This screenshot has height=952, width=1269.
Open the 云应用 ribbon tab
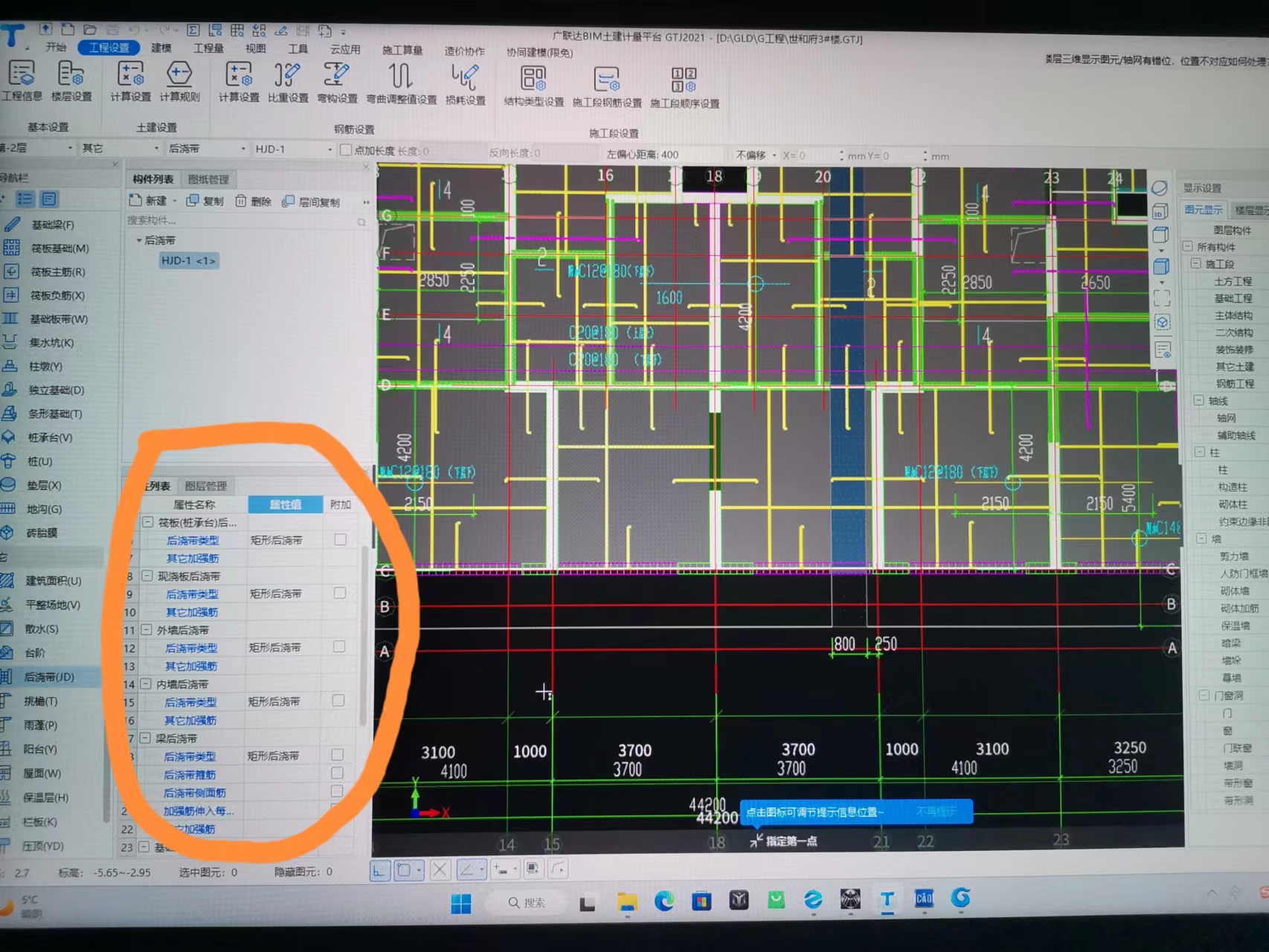coord(344,49)
